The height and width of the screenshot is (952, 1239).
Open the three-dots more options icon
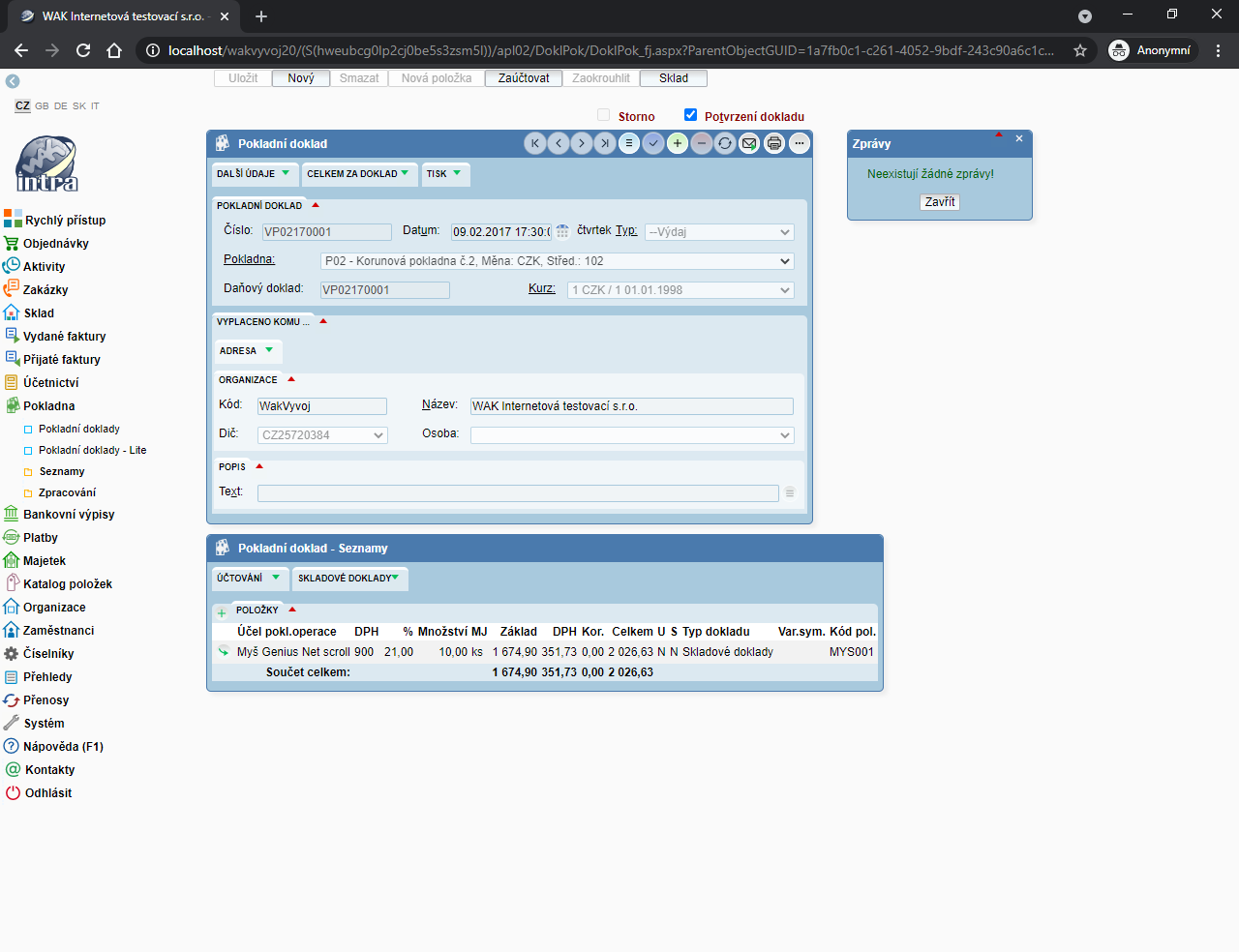799,144
